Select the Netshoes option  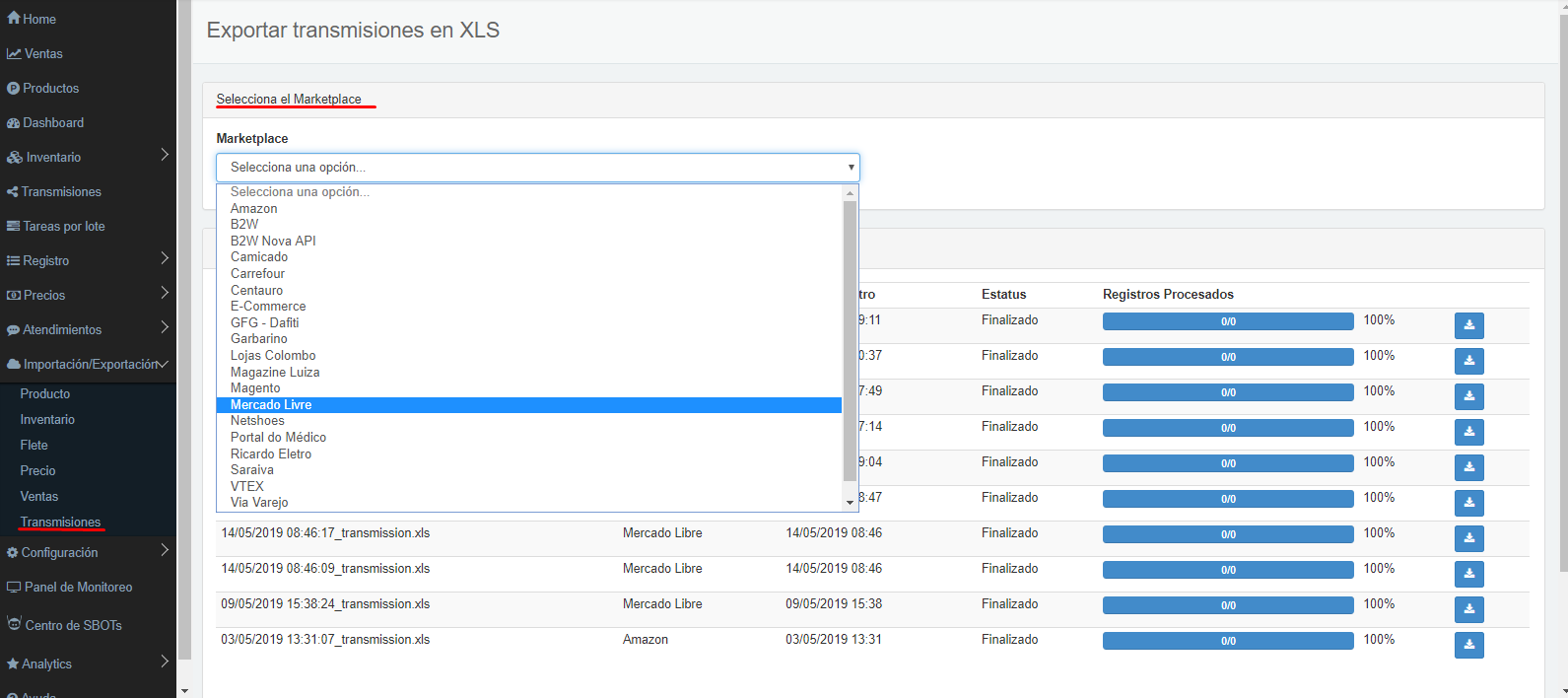[x=529, y=420]
